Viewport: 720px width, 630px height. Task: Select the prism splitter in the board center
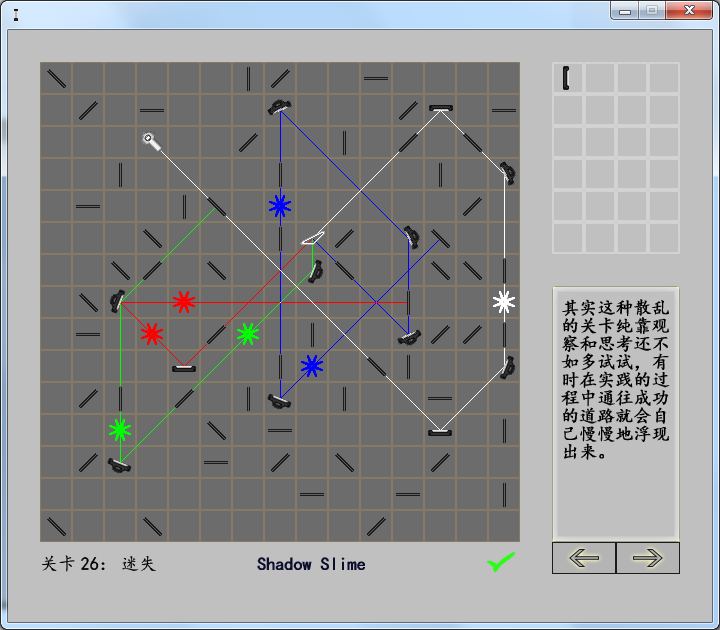click(313, 238)
